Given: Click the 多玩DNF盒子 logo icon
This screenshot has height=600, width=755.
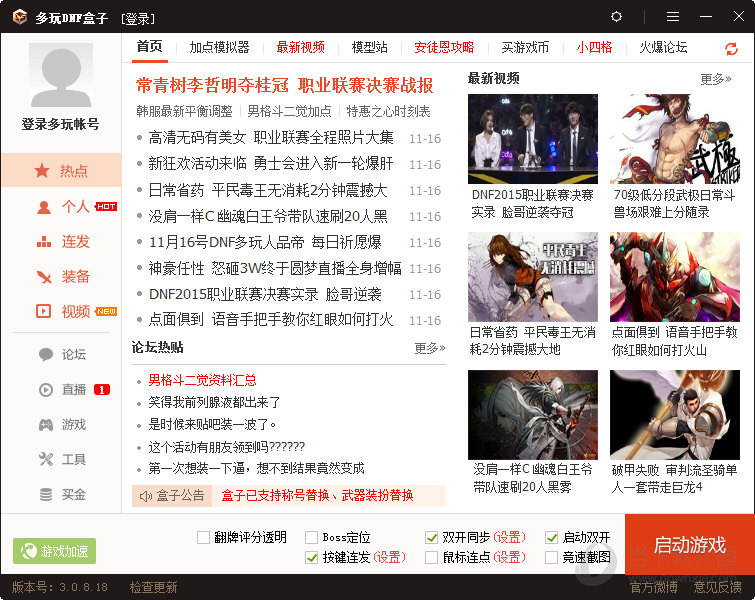Looking at the screenshot, I should click(20, 17).
